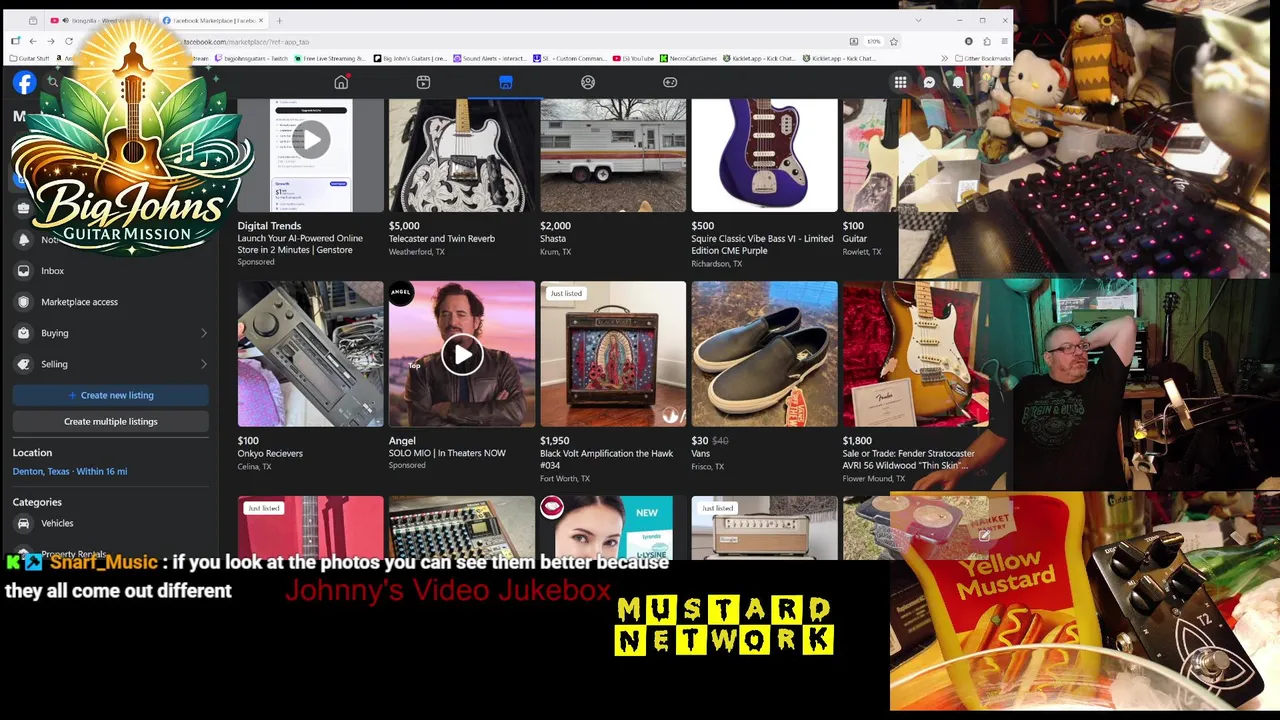1280x720 pixels.
Task: Click the Vehicles category car icon
Action: [x=24, y=523]
